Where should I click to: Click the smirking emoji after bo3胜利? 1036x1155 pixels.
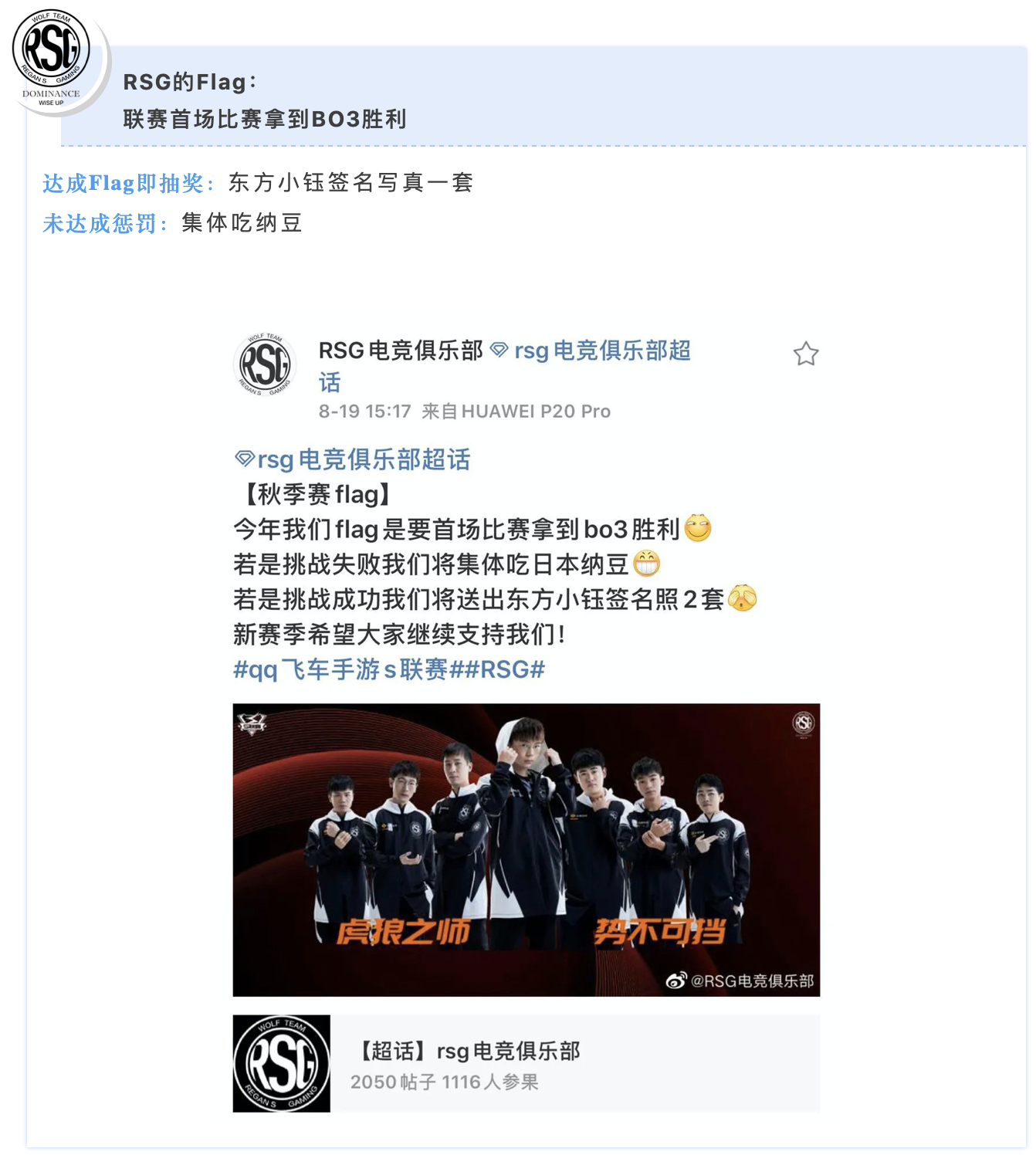[x=698, y=528]
